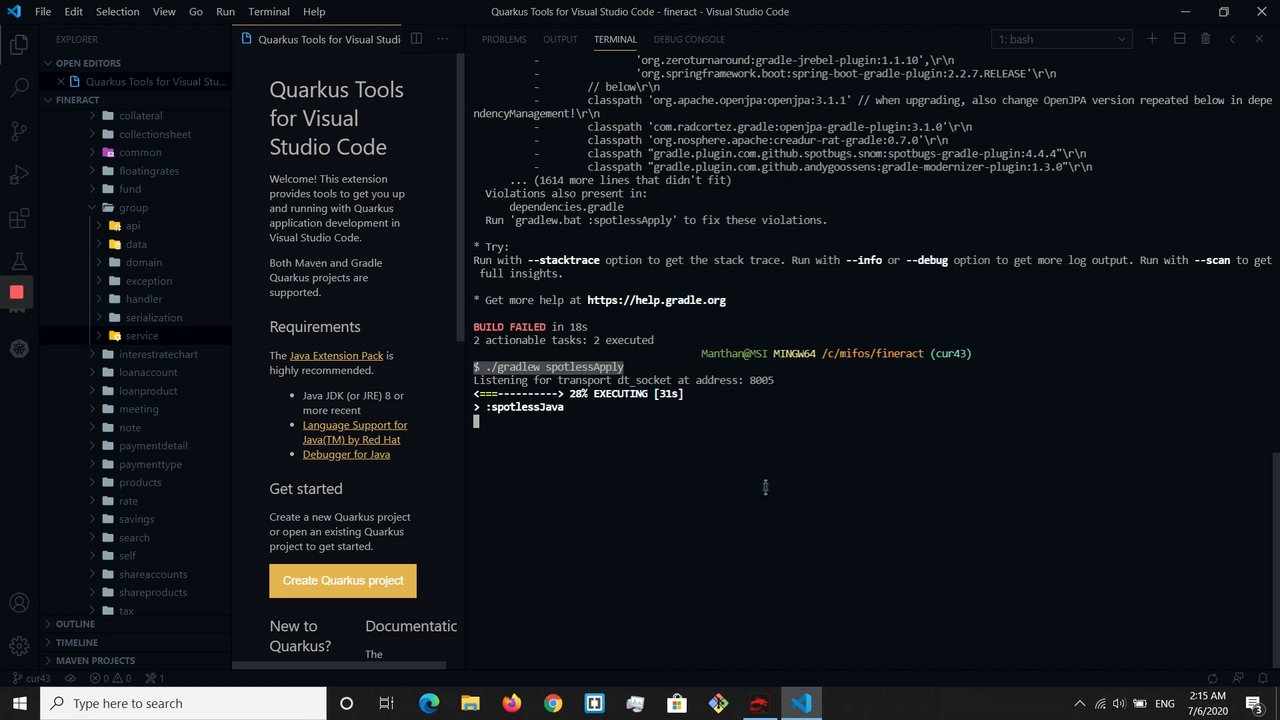Image resolution: width=1280 pixels, height=720 pixels.
Task: Open the Kubernetes helm-wheel view
Action: tap(19, 349)
